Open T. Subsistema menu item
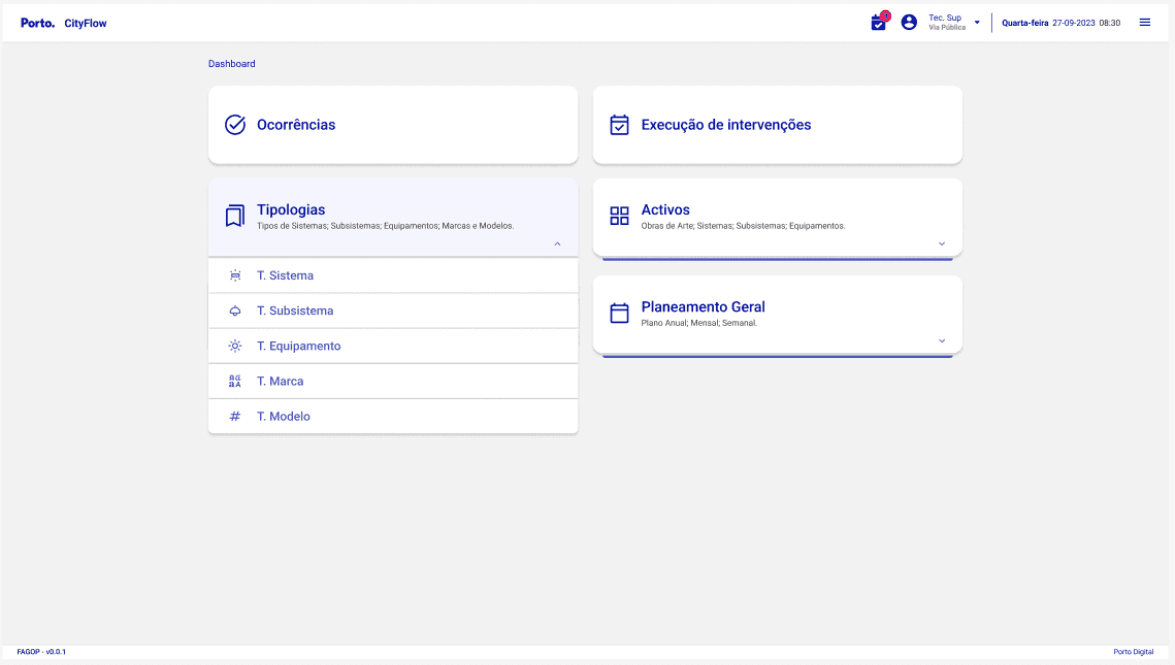The image size is (1175, 665). pos(393,311)
